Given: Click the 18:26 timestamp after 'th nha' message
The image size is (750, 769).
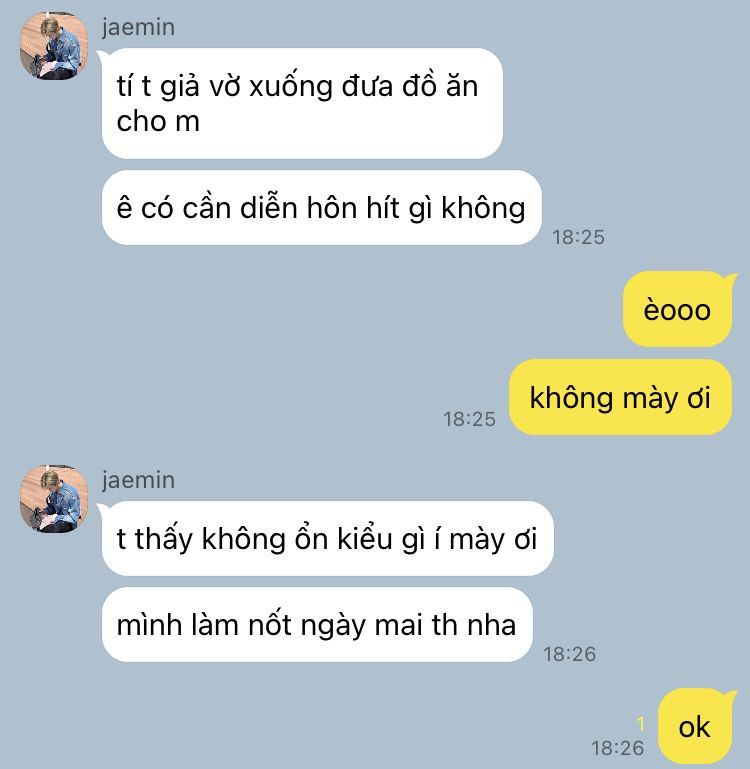Looking at the screenshot, I should [x=569, y=654].
